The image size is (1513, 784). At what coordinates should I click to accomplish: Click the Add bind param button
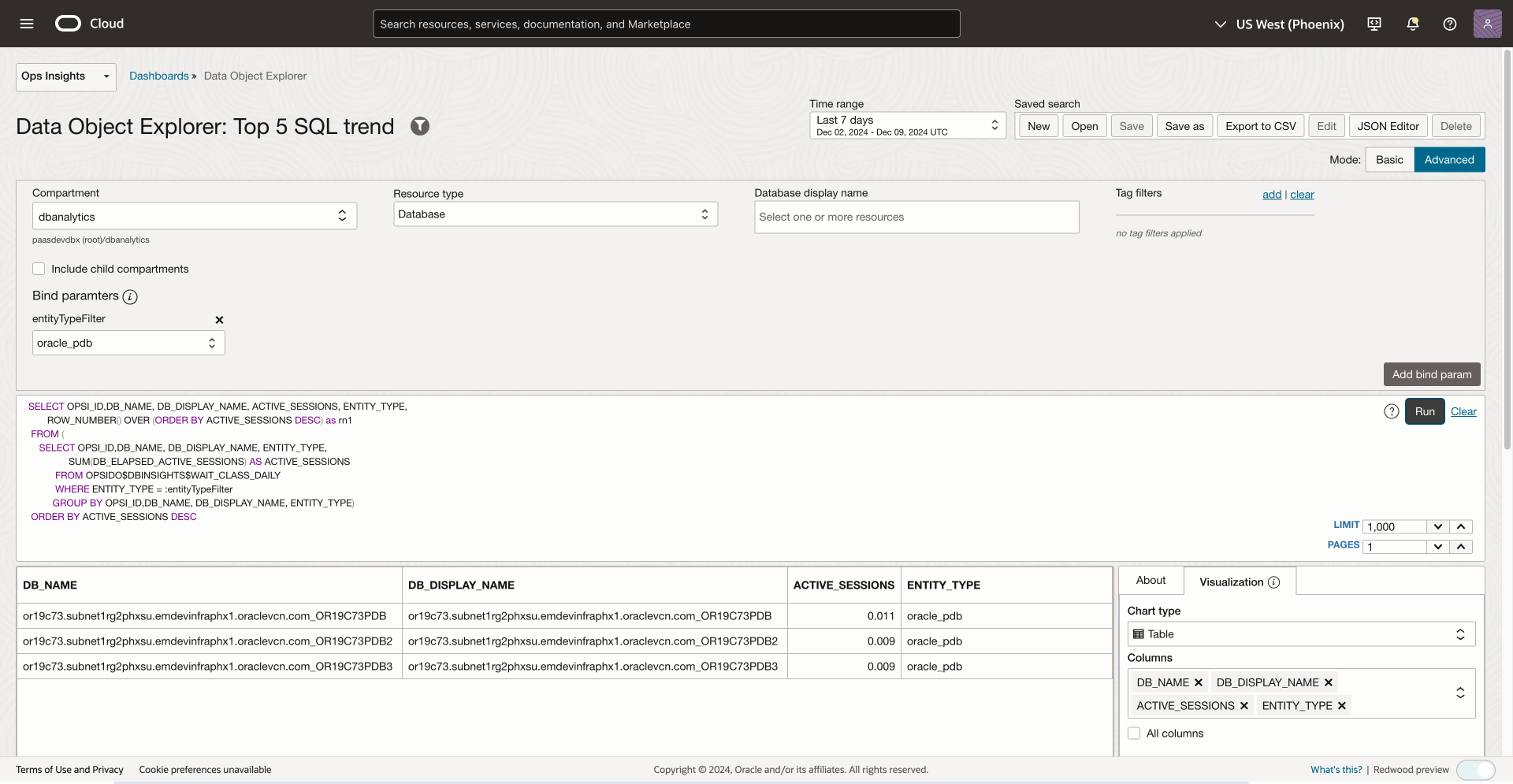tap(1432, 374)
